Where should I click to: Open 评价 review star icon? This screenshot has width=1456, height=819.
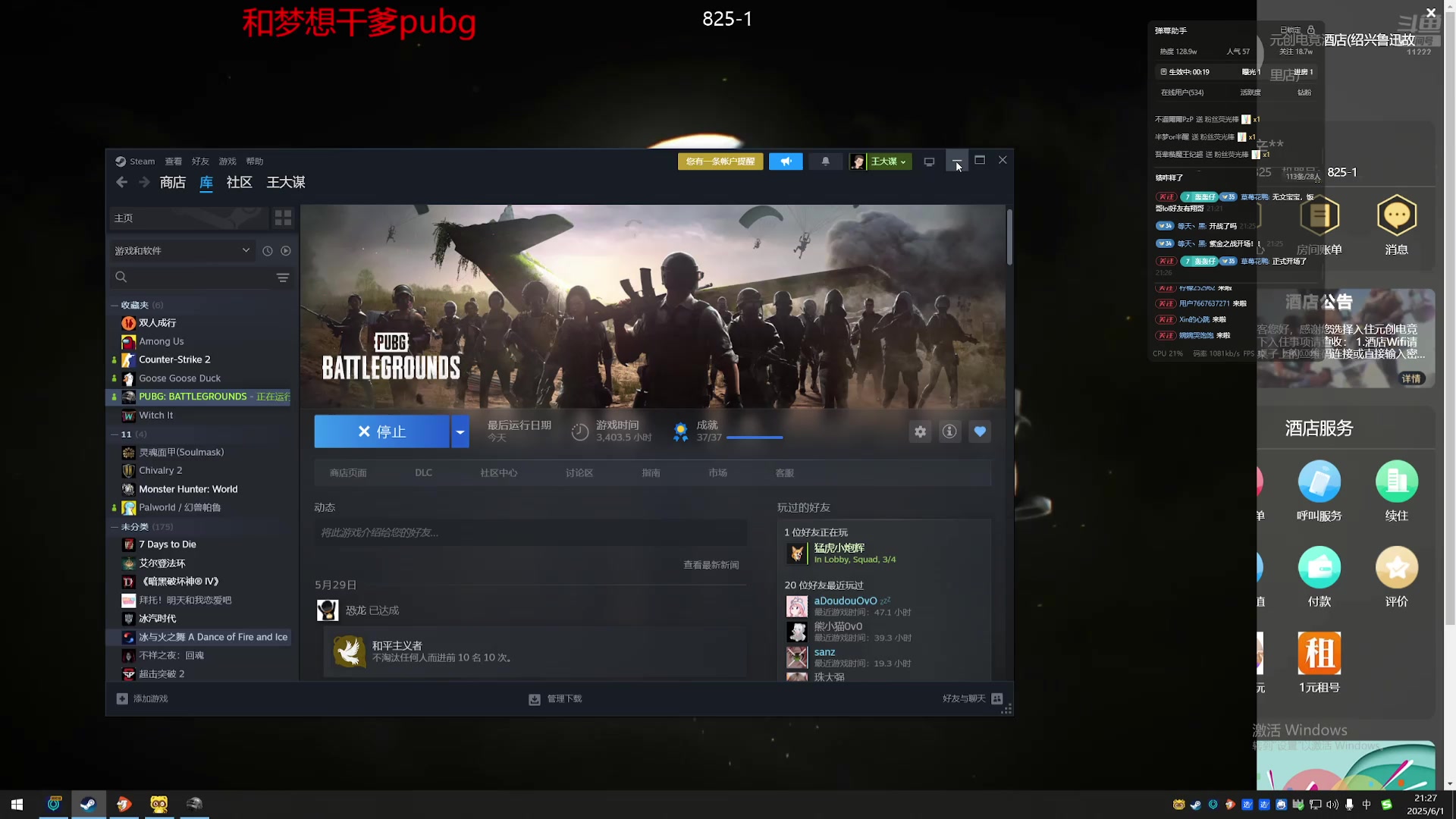click(x=1397, y=567)
